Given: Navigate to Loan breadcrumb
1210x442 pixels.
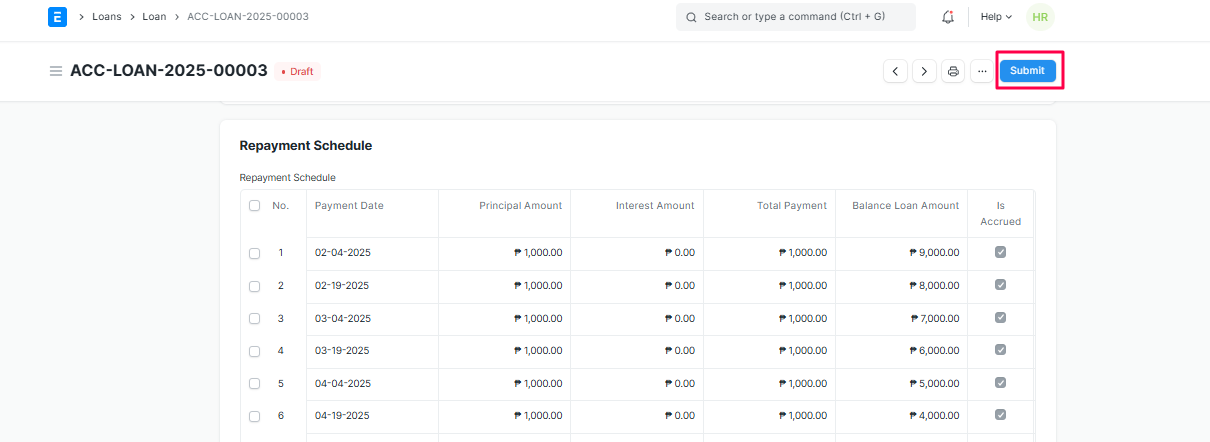Looking at the screenshot, I should 154,17.
